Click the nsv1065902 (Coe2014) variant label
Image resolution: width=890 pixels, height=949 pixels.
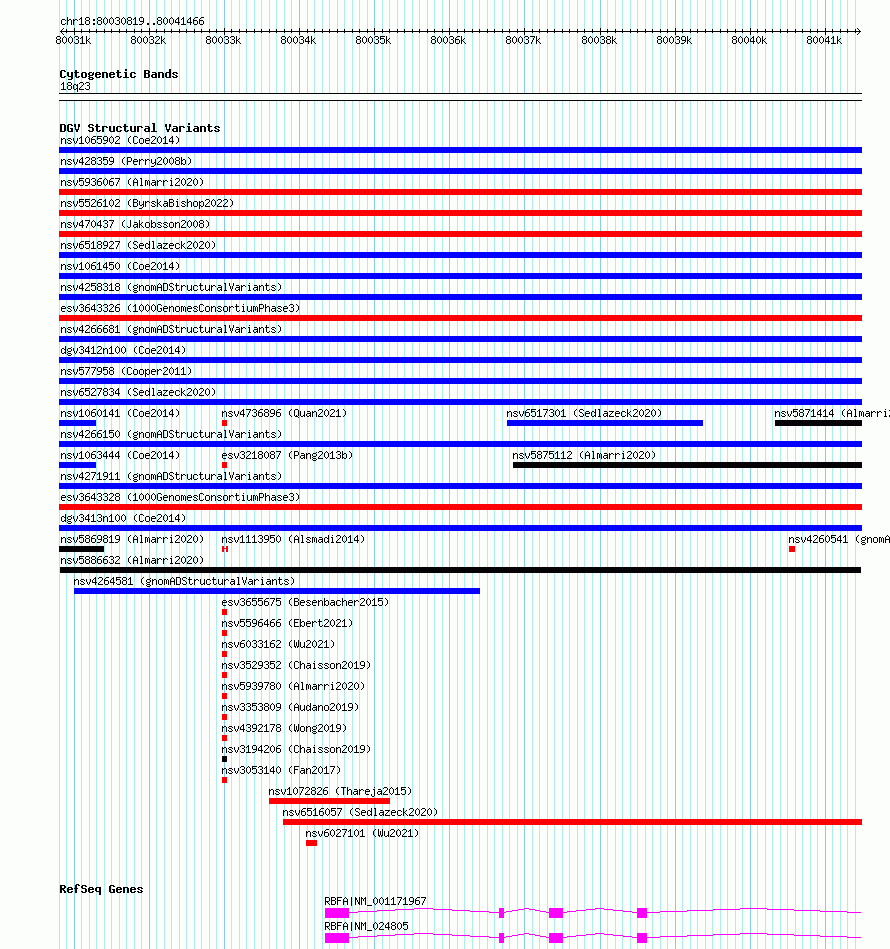coord(120,140)
